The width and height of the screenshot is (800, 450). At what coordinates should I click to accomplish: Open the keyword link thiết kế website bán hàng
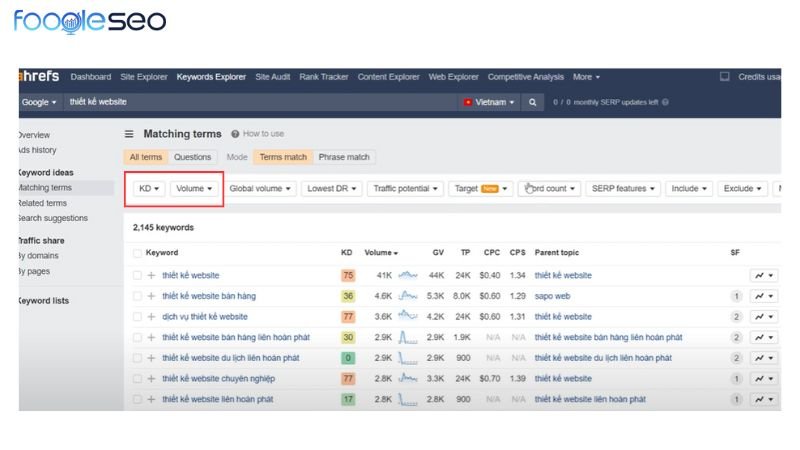coord(209,296)
